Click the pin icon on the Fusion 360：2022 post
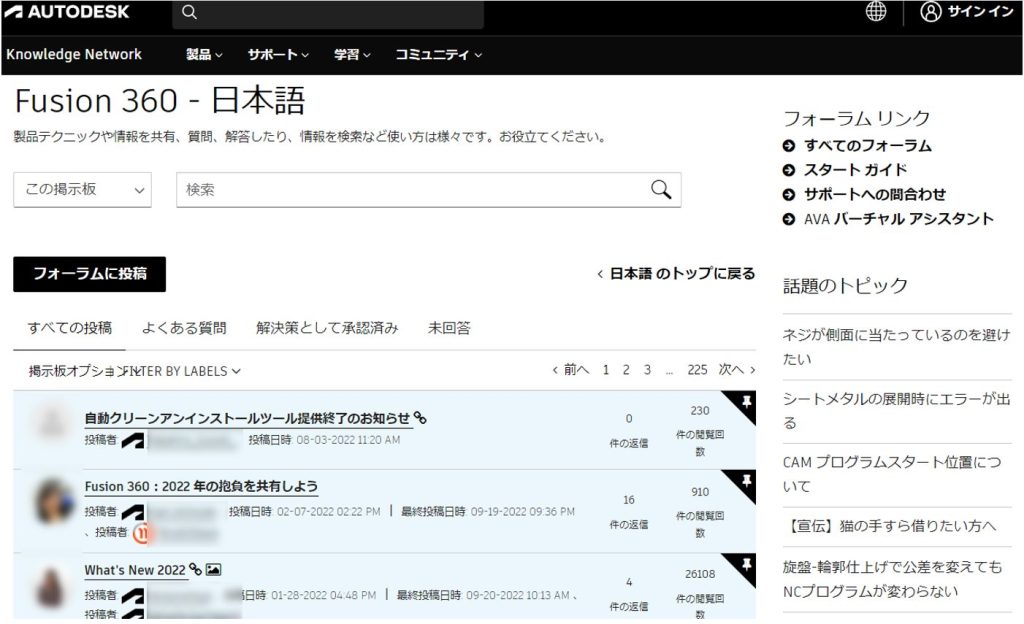This screenshot has width=1024, height=624. pos(746,480)
